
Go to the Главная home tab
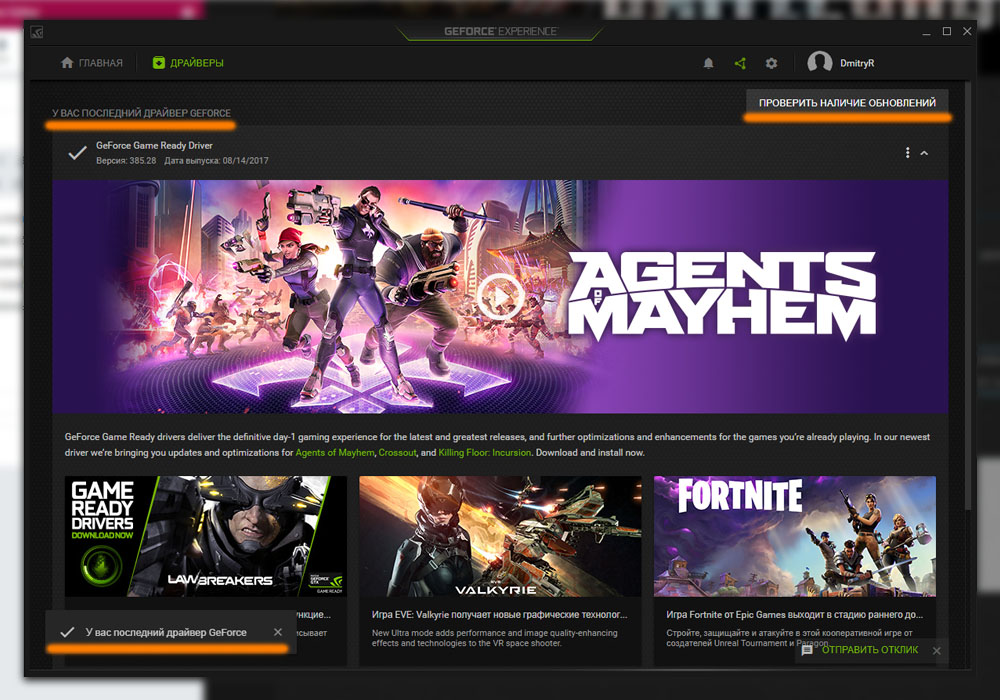[x=91, y=63]
